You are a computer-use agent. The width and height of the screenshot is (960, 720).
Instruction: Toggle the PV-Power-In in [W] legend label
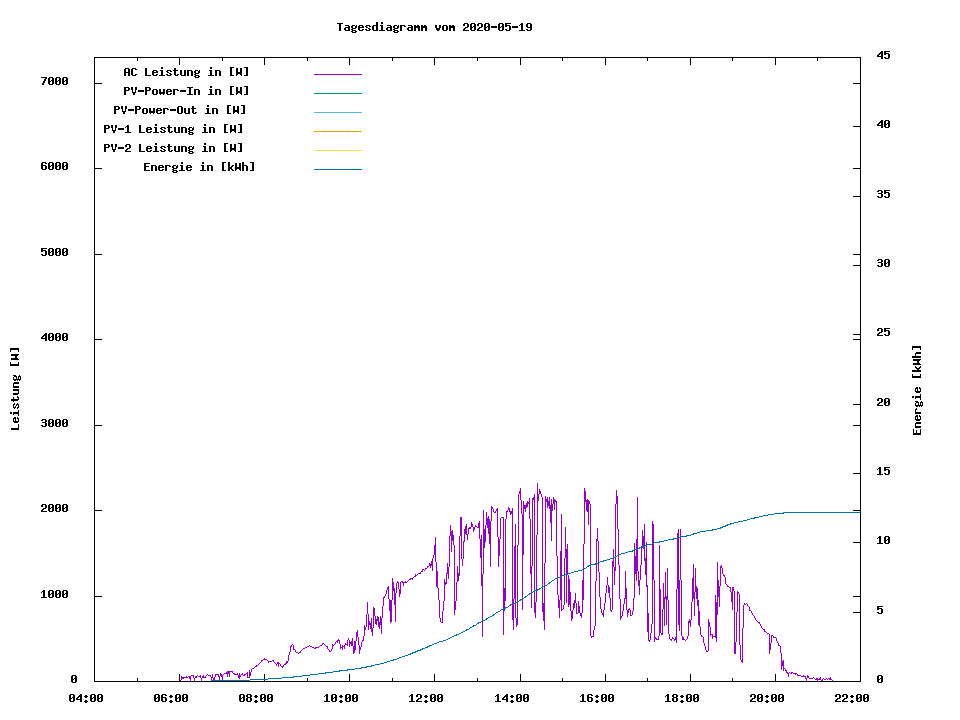pyautogui.click(x=193, y=91)
